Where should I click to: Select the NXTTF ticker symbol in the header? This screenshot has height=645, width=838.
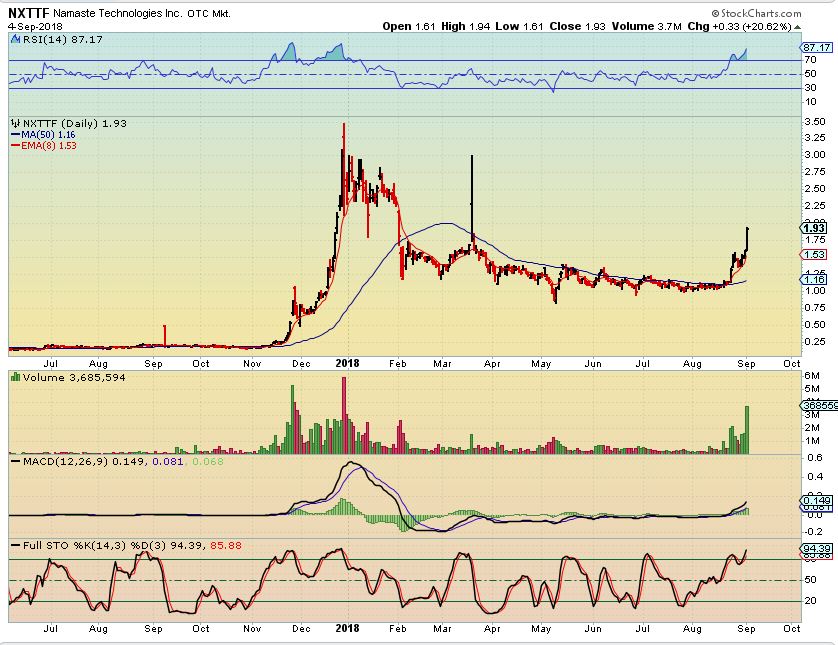pyautogui.click(x=29, y=13)
